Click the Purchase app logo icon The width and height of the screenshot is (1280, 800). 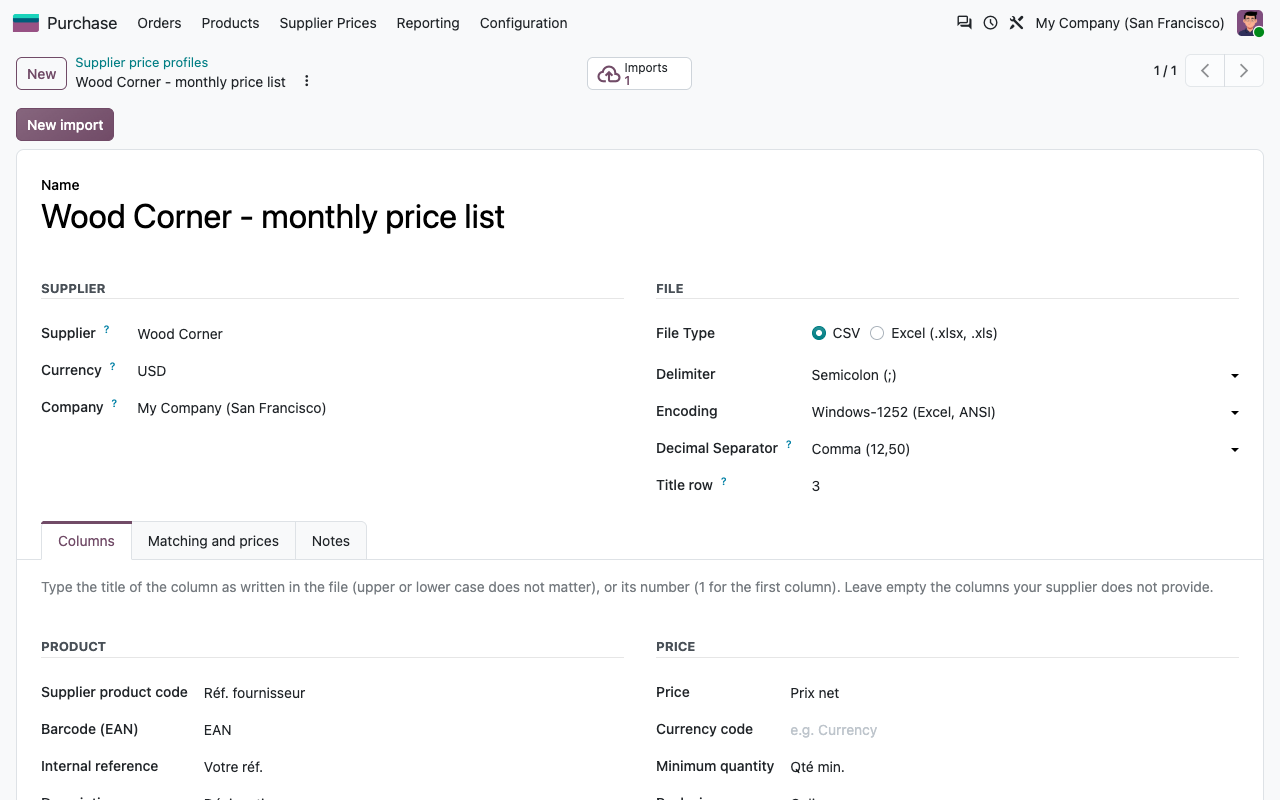(x=26, y=23)
